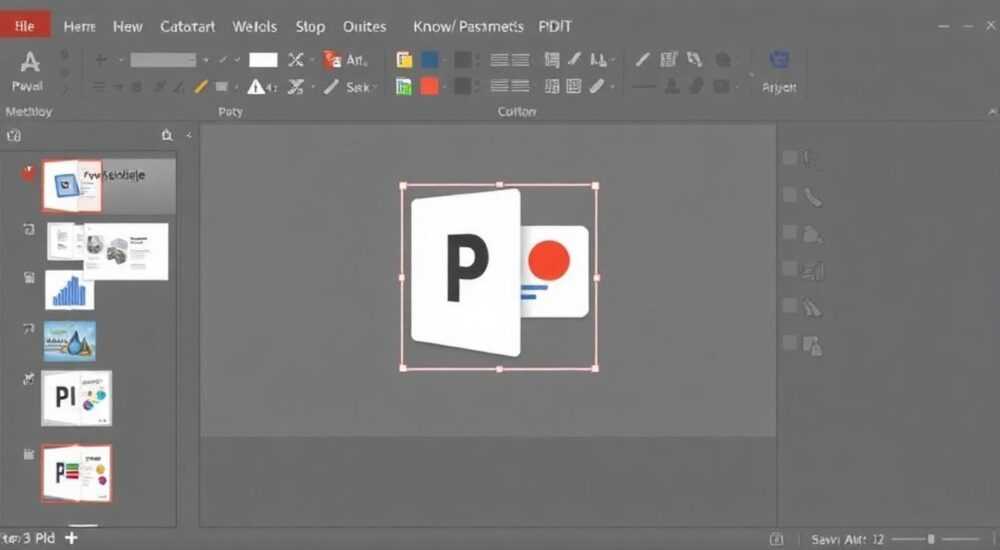Click 'Savv Alt: 12' in the status bar
1000x550 pixels.
tap(848, 540)
